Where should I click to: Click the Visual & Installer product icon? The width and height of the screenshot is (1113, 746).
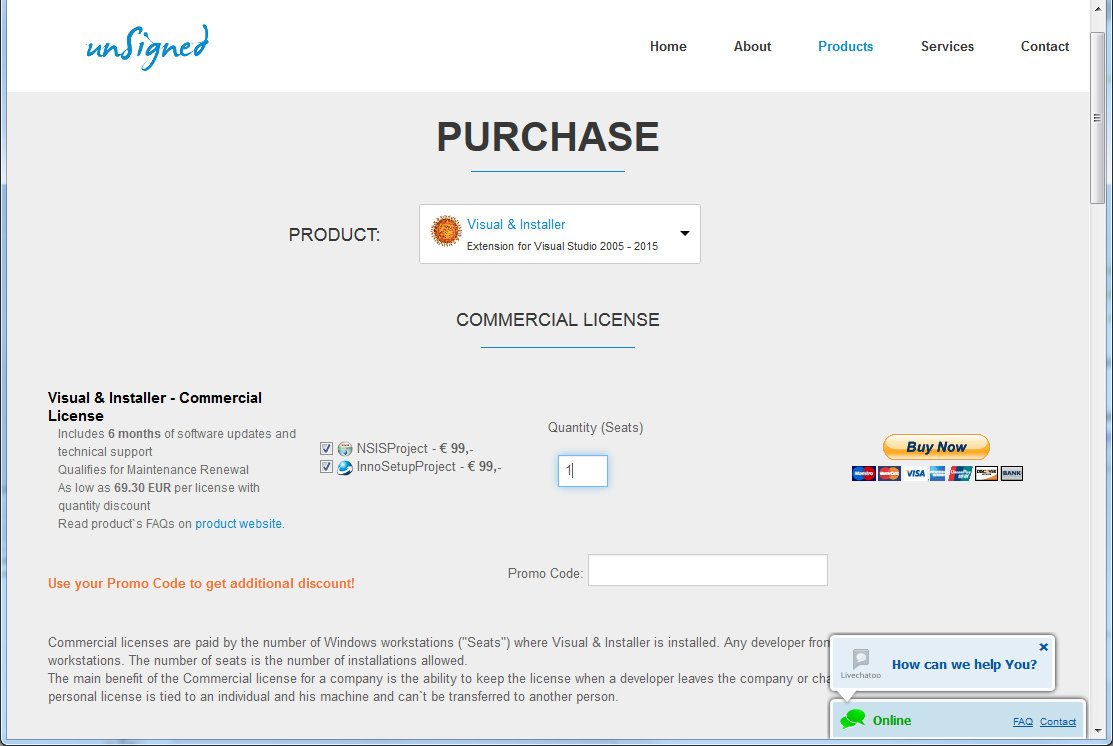tap(446, 231)
